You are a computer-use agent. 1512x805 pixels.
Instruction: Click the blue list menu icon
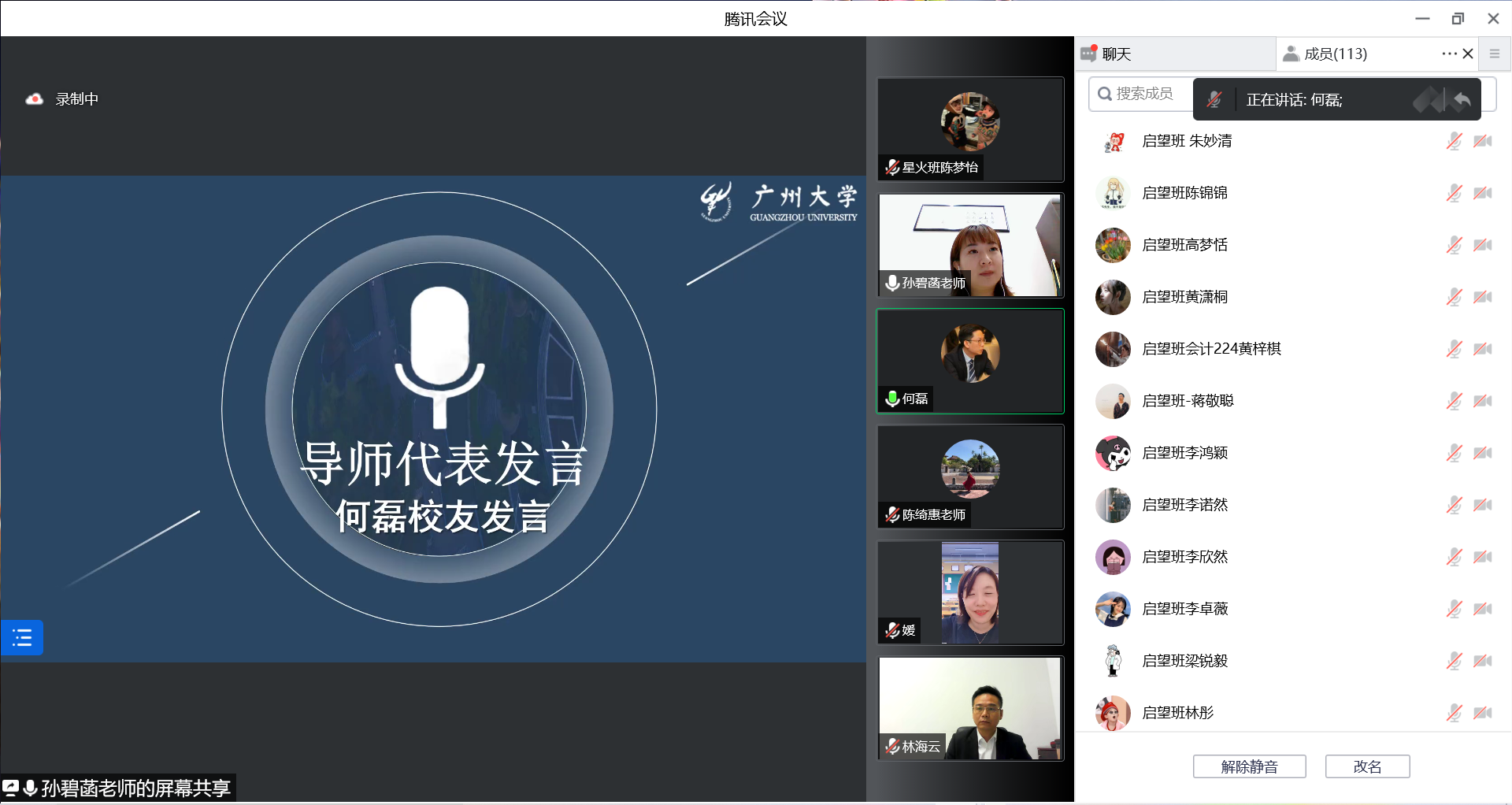click(x=22, y=638)
